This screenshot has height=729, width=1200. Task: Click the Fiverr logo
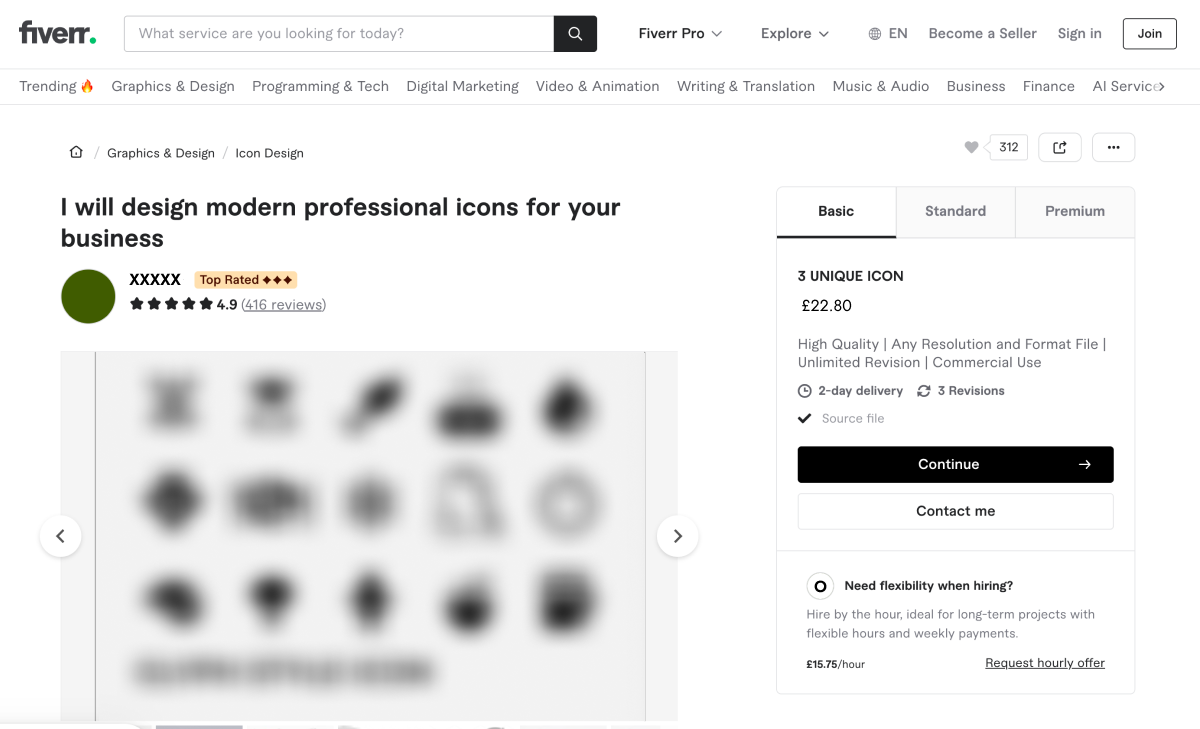pyautogui.click(x=57, y=33)
